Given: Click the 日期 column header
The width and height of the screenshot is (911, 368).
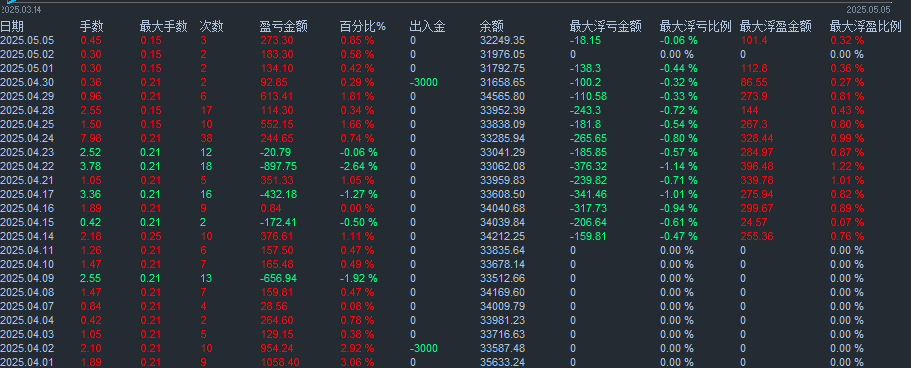Looking at the screenshot, I should (x=12, y=26).
